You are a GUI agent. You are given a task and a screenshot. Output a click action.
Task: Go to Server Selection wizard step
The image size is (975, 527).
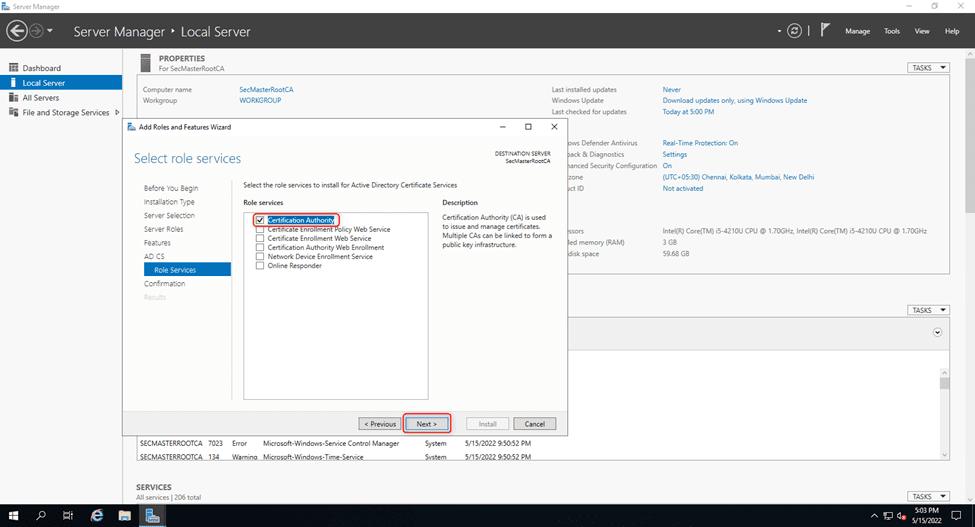169,216
